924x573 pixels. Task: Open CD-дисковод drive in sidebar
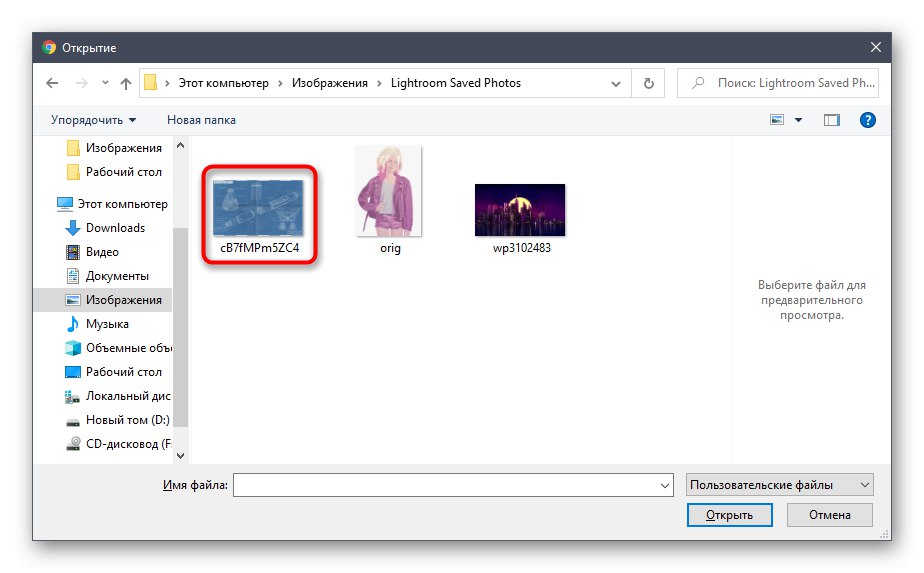tap(118, 444)
